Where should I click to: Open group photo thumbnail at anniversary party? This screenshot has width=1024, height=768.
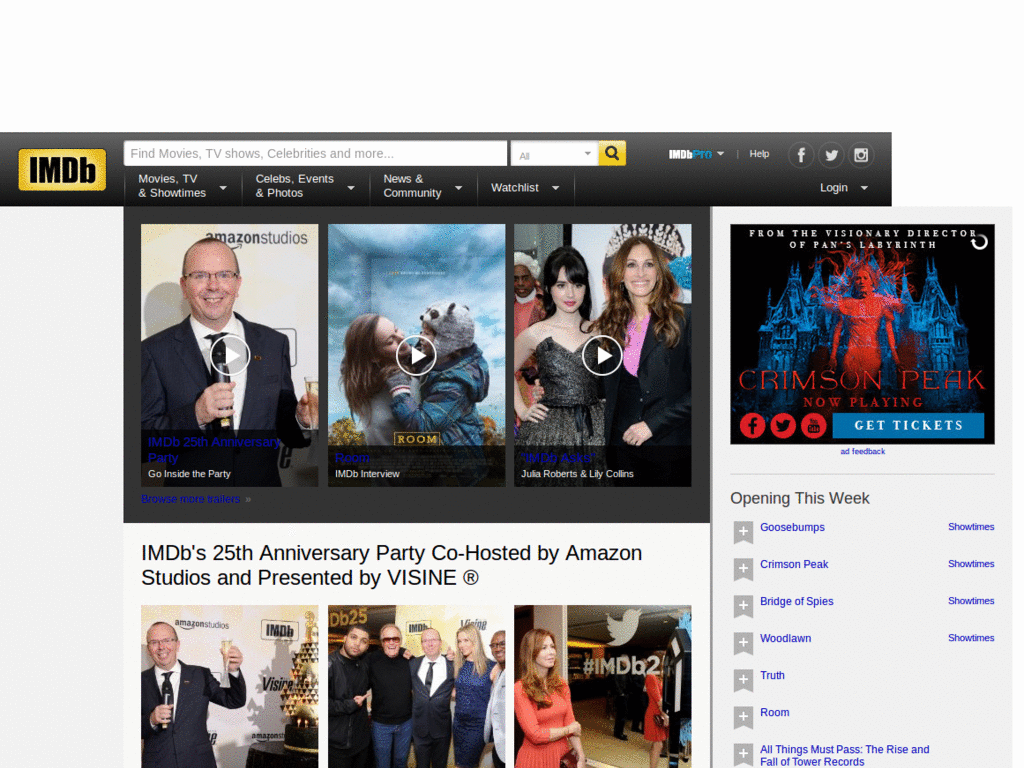click(416, 686)
